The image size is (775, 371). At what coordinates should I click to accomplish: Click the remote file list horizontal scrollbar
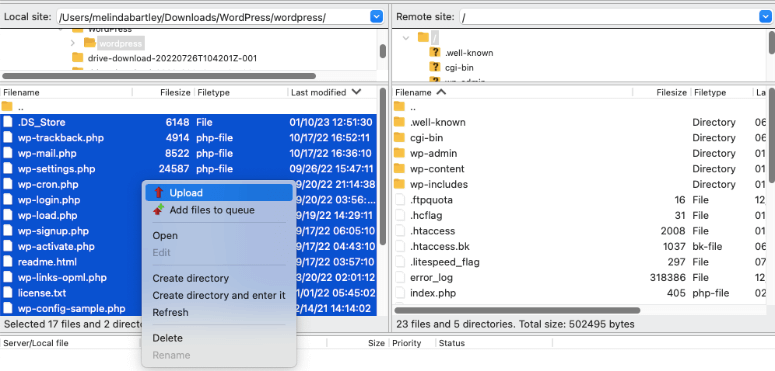[517, 311]
